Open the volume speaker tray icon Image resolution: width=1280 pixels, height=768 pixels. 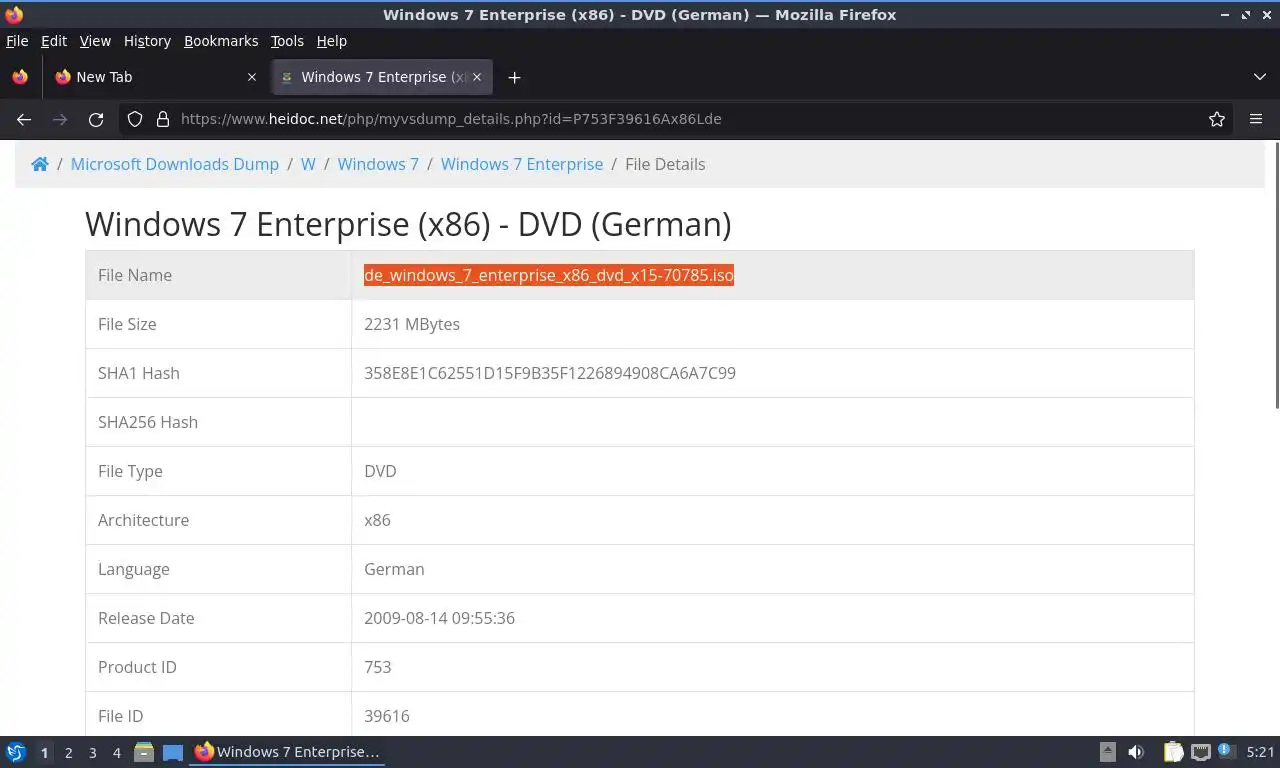tap(1136, 752)
